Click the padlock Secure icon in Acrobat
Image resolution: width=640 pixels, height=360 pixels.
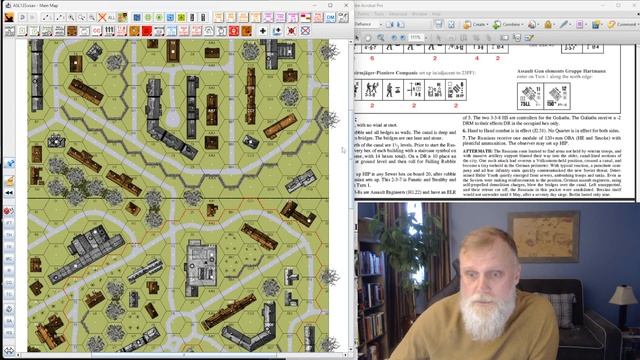548,24
